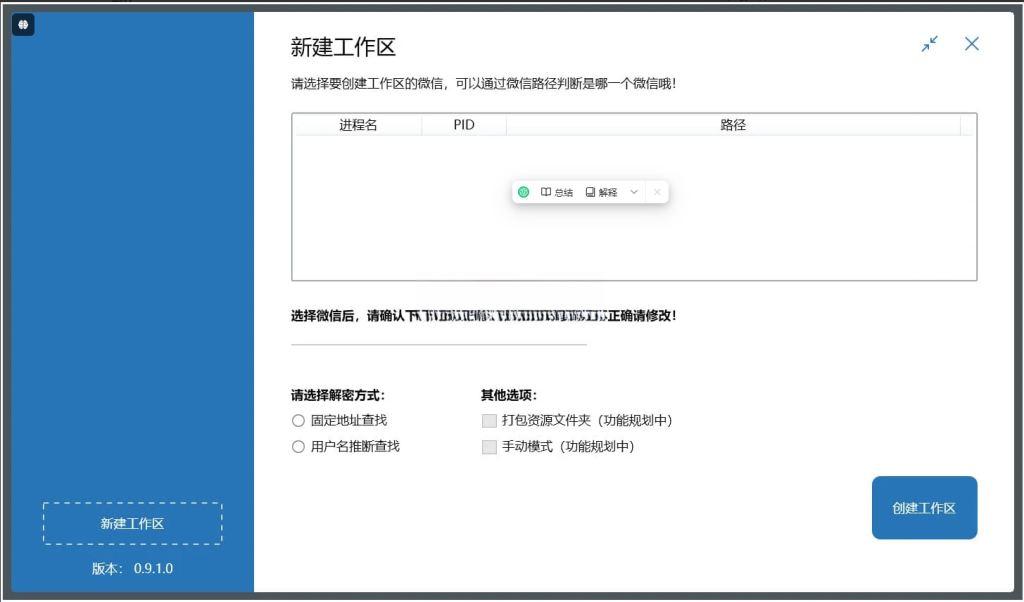Viewport: 1024px width, 602px height.
Task: Shrink the window using the collapse arrows icon
Action: [930, 44]
